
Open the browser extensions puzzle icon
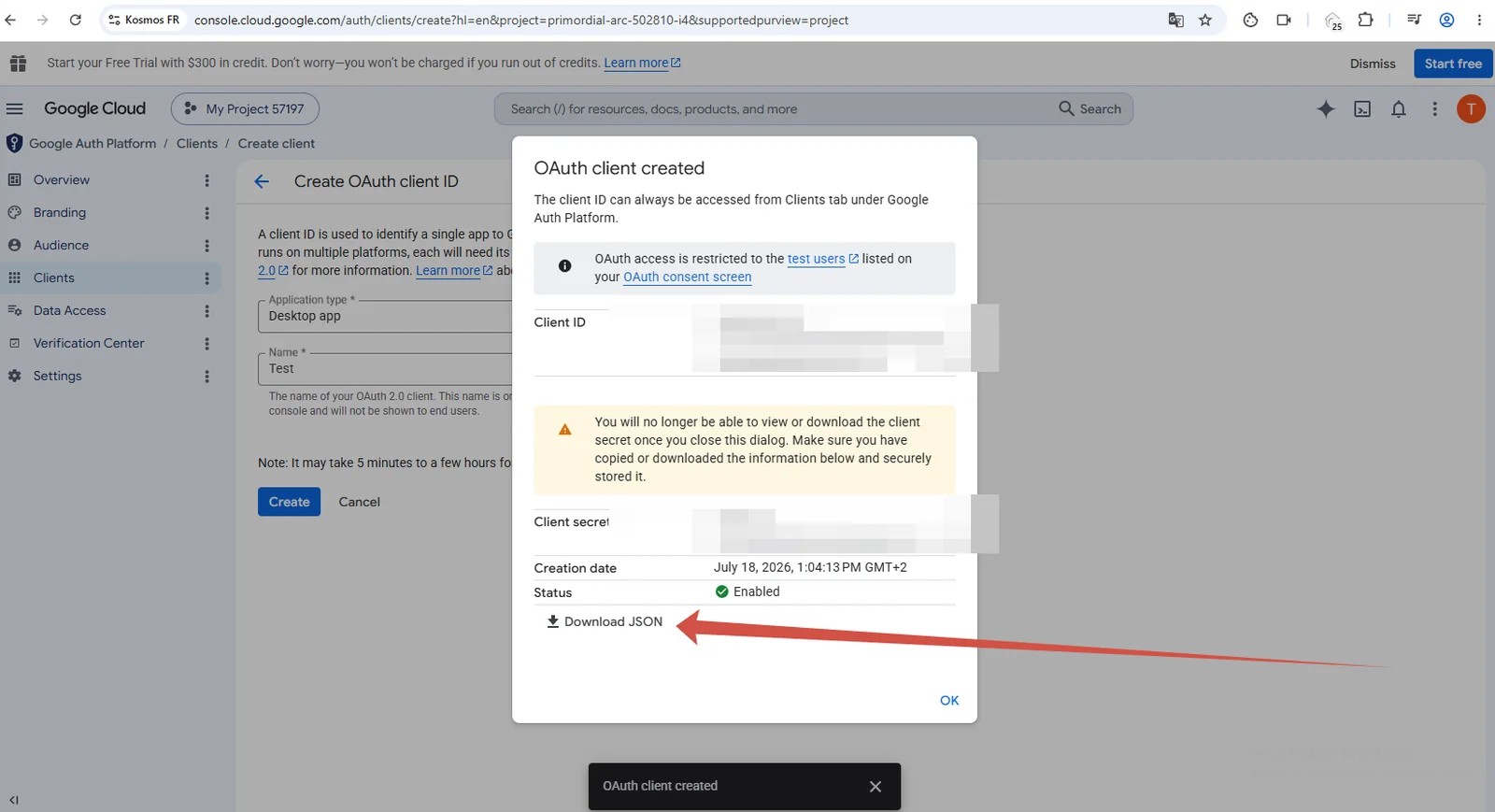tap(1365, 20)
